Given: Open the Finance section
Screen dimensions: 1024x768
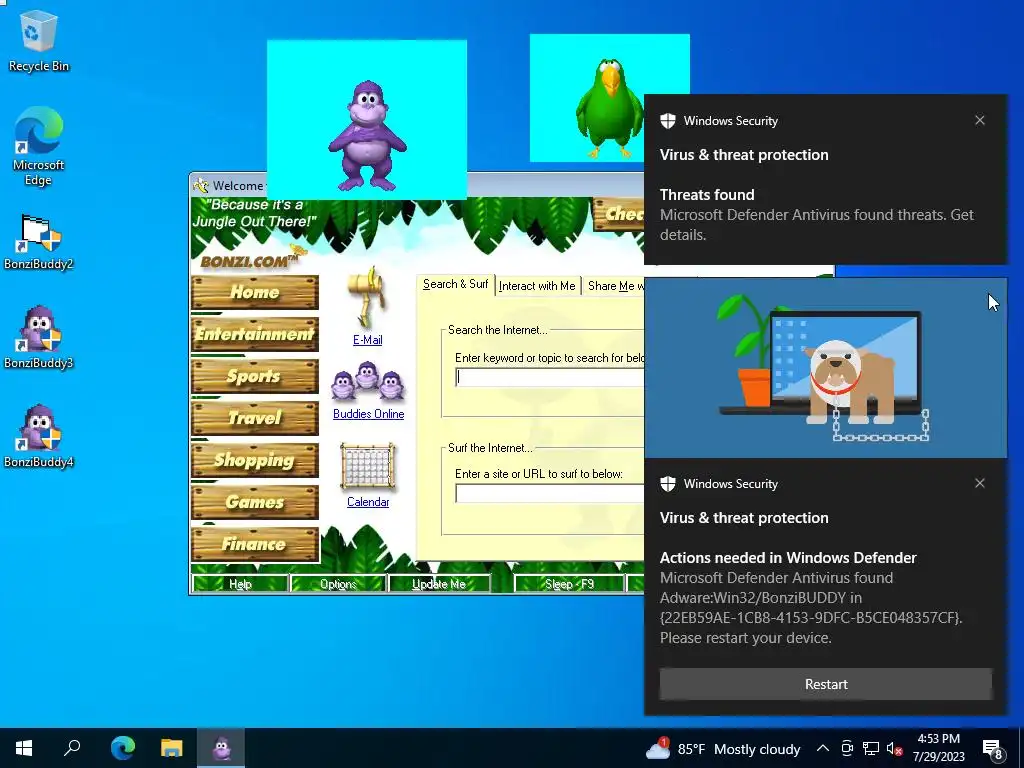Looking at the screenshot, I should (255, 544).
